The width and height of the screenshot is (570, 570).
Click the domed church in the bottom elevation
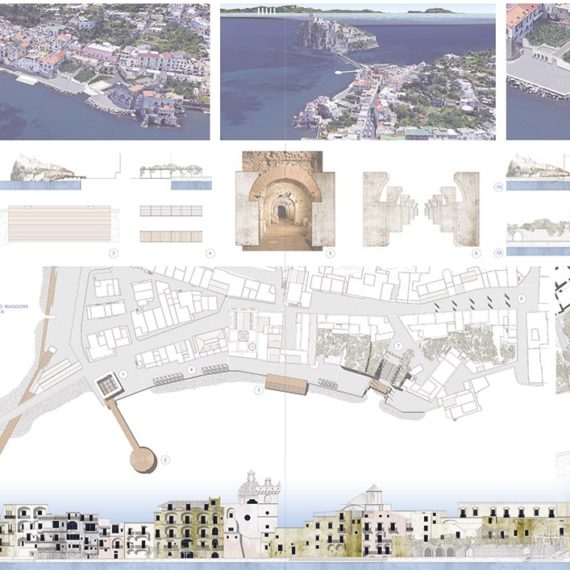point(252,514)
